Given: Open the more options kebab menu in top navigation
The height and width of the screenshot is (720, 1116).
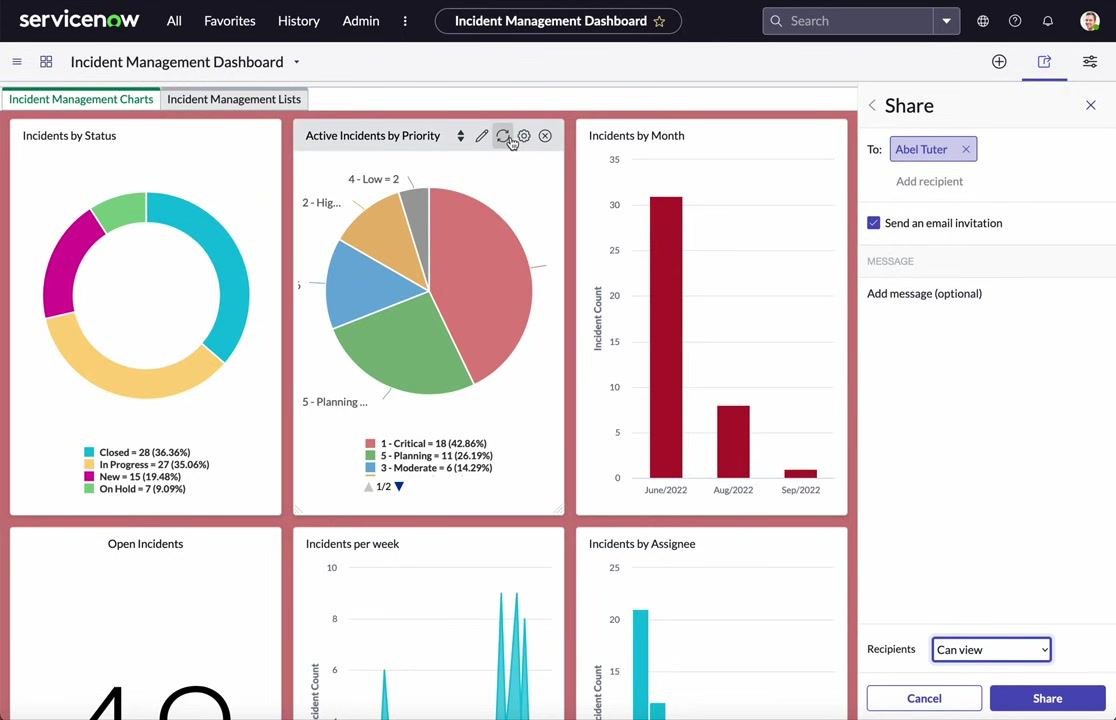Looking at the screenshot, I should tap(405, 21).
